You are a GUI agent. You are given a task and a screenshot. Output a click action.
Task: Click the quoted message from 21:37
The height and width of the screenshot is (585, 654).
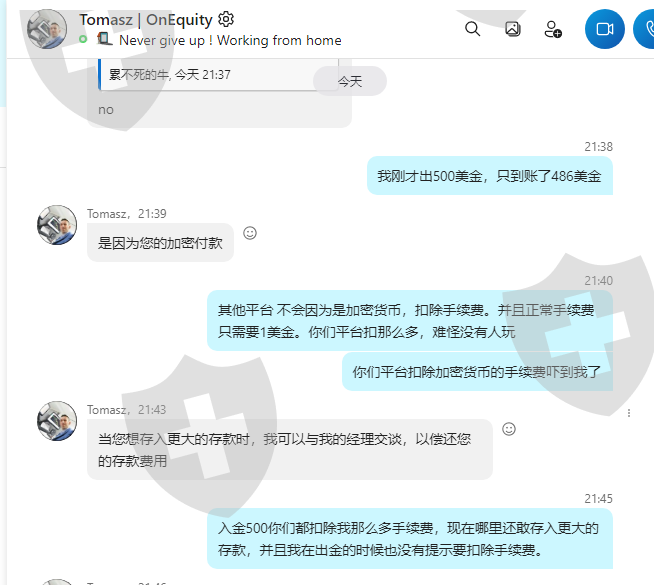coord(218,75)
